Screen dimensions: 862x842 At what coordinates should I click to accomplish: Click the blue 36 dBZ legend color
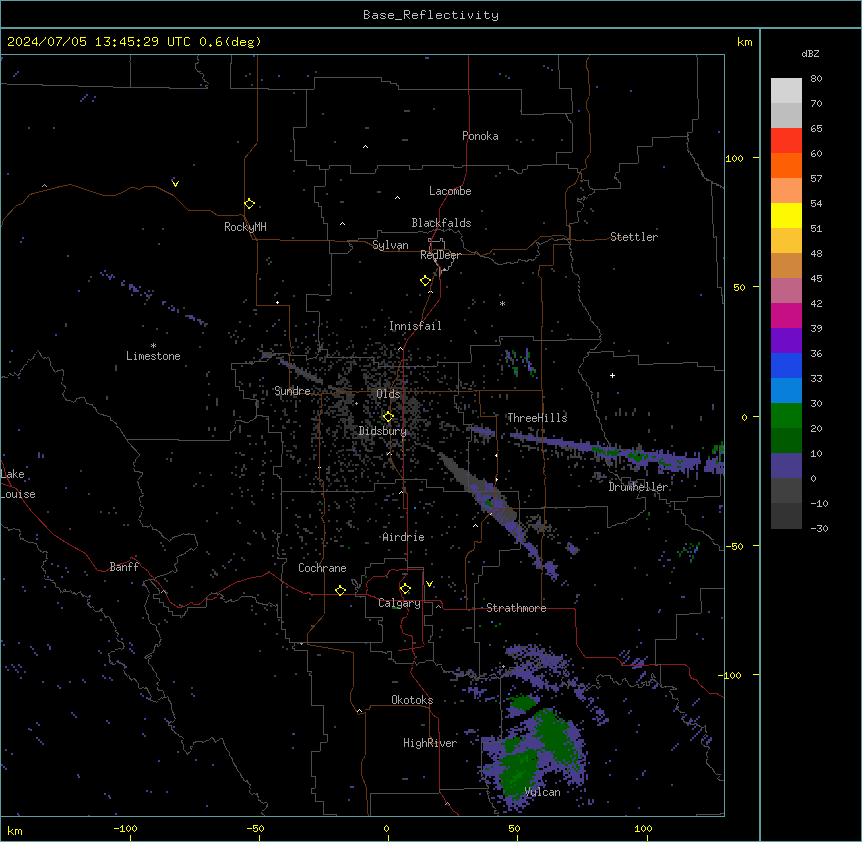tap(786, 365)
